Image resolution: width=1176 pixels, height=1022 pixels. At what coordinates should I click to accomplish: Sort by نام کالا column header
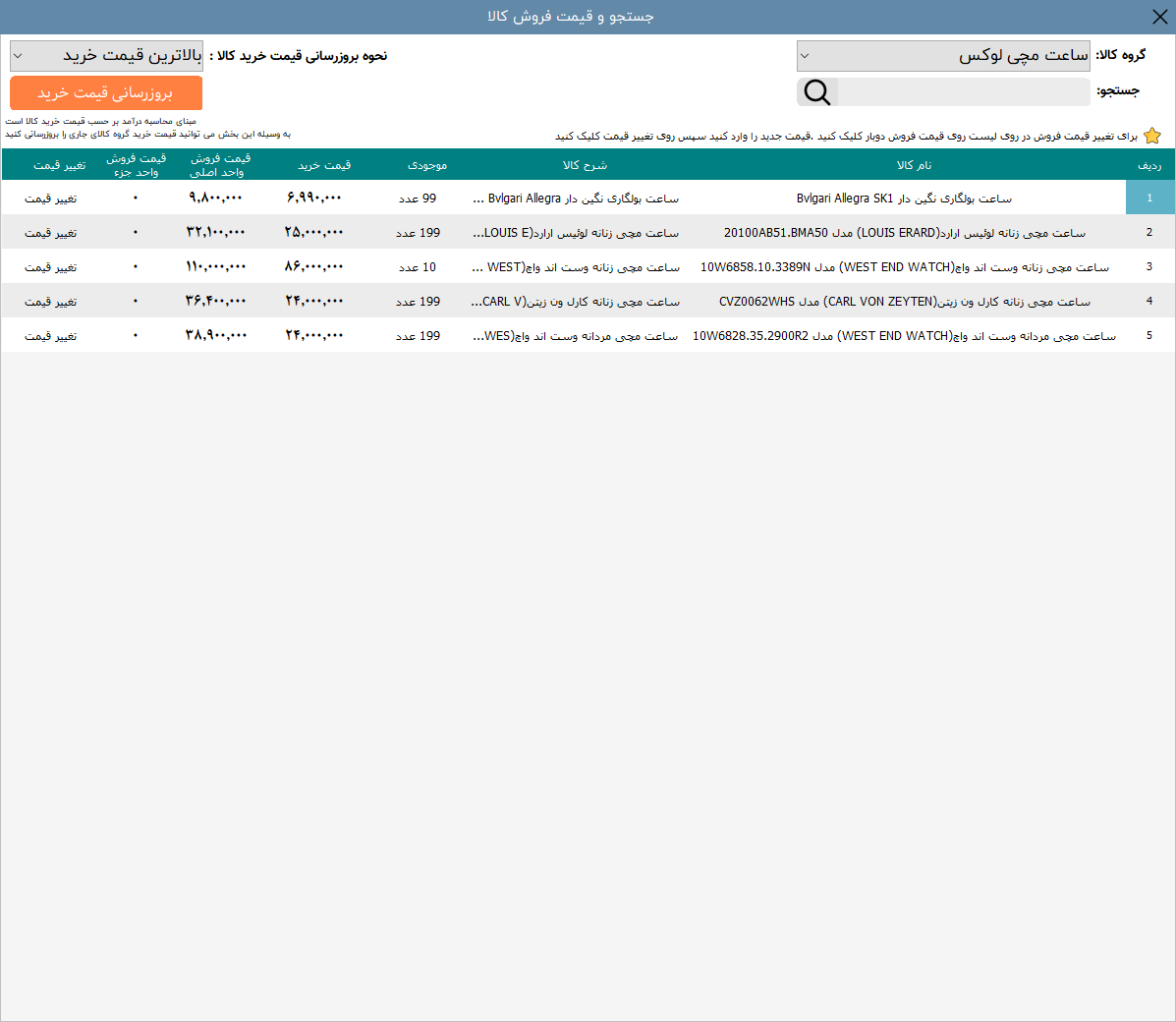915,165
